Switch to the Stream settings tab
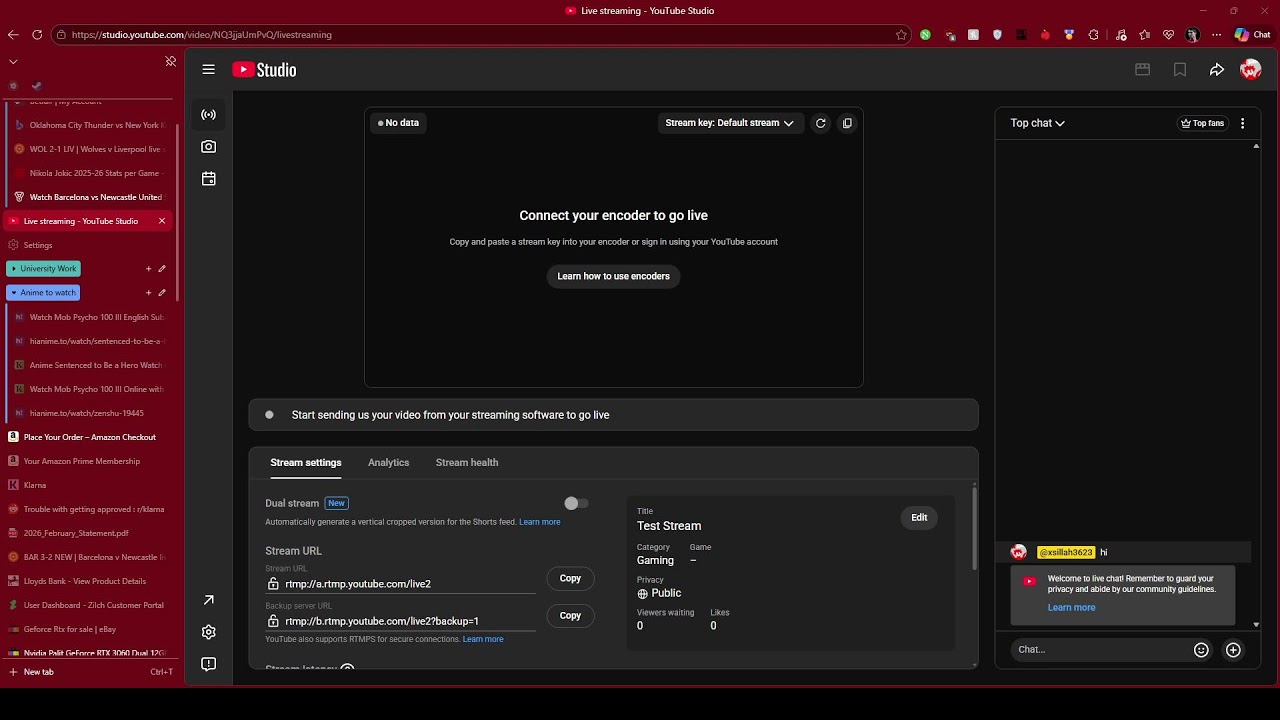This screenshot has width=1280, height=720. point(306,462)
